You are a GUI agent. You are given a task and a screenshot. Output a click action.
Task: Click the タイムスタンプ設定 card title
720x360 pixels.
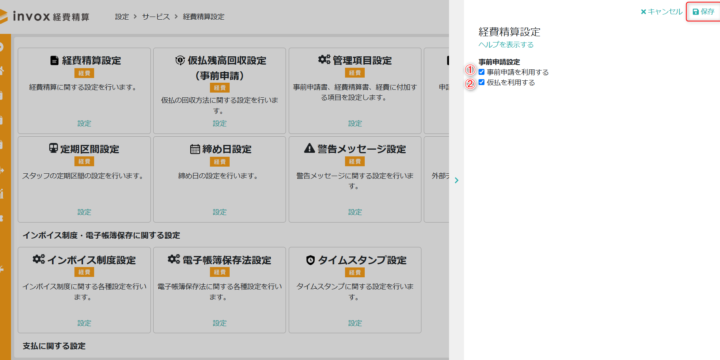(x=362, y=260)
